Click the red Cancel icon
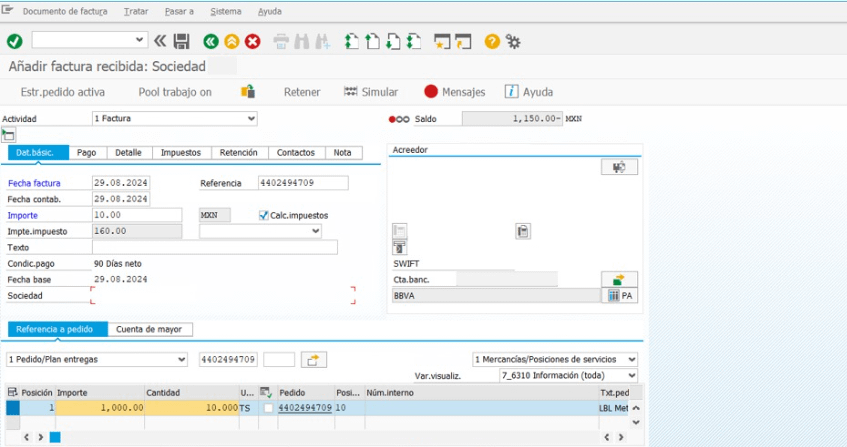Viewport: 847px width, 447px height. tap(252, 41)
